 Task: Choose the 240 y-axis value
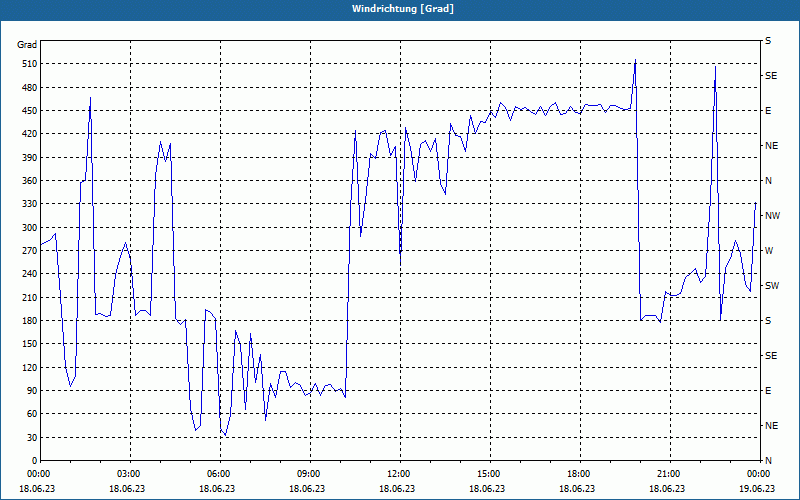(29, 274)
